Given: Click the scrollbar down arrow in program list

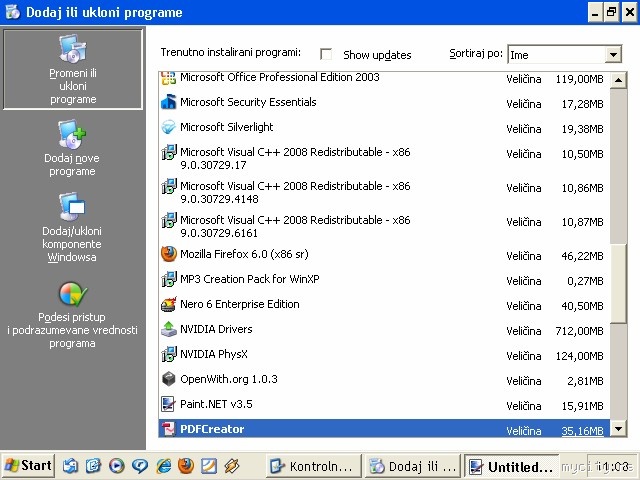Looking at the screenshot, I should tap(618, 429).
